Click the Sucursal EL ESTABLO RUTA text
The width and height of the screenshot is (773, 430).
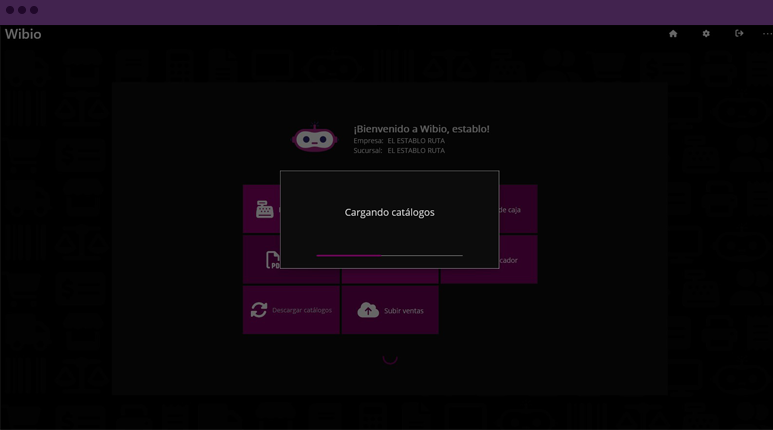coord(399,151)
